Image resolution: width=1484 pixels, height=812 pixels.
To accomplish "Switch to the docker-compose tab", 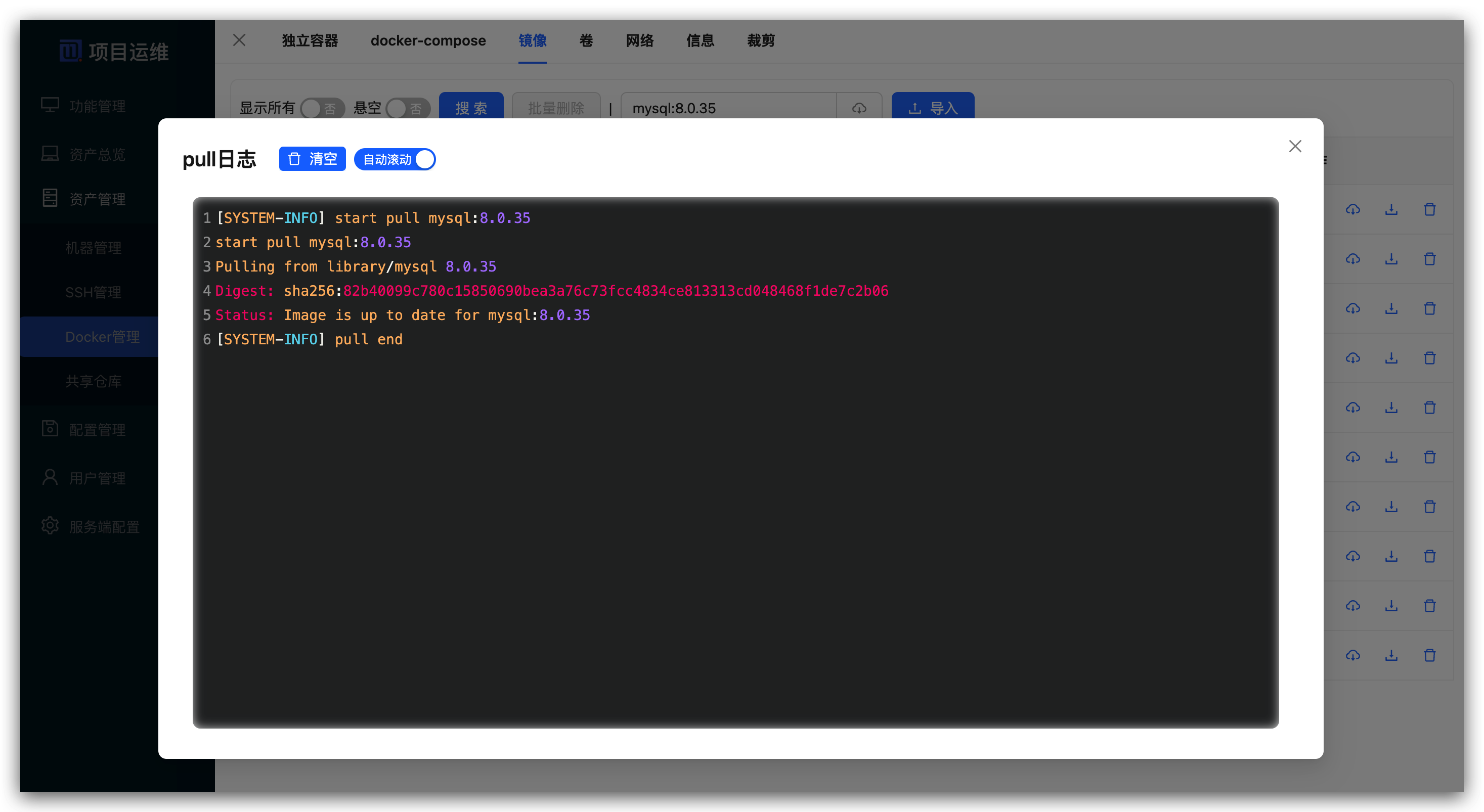I will point(428,41).
